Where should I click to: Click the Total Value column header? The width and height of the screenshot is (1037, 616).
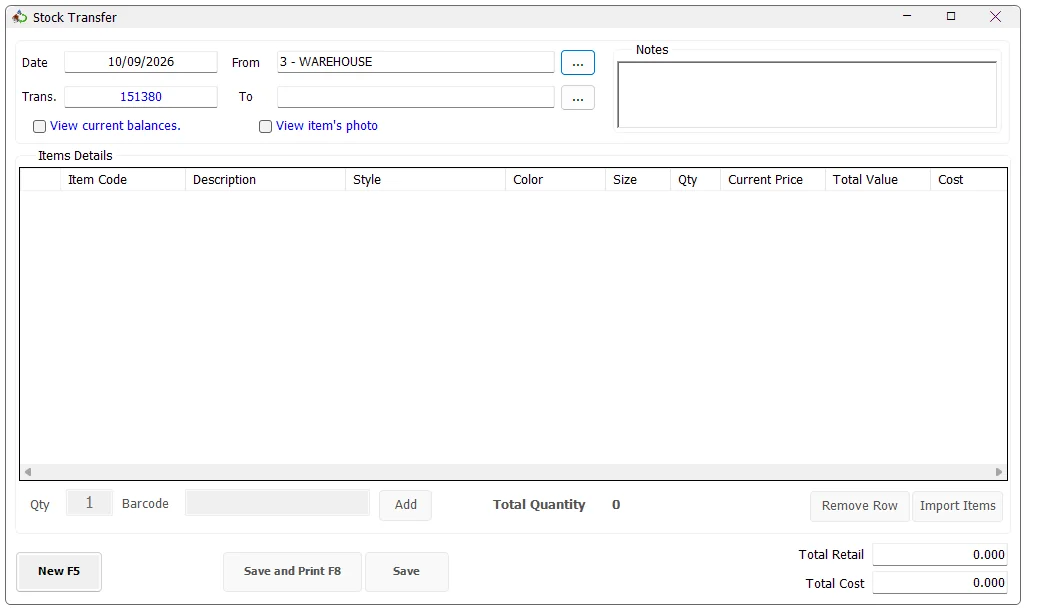[878, 180]
